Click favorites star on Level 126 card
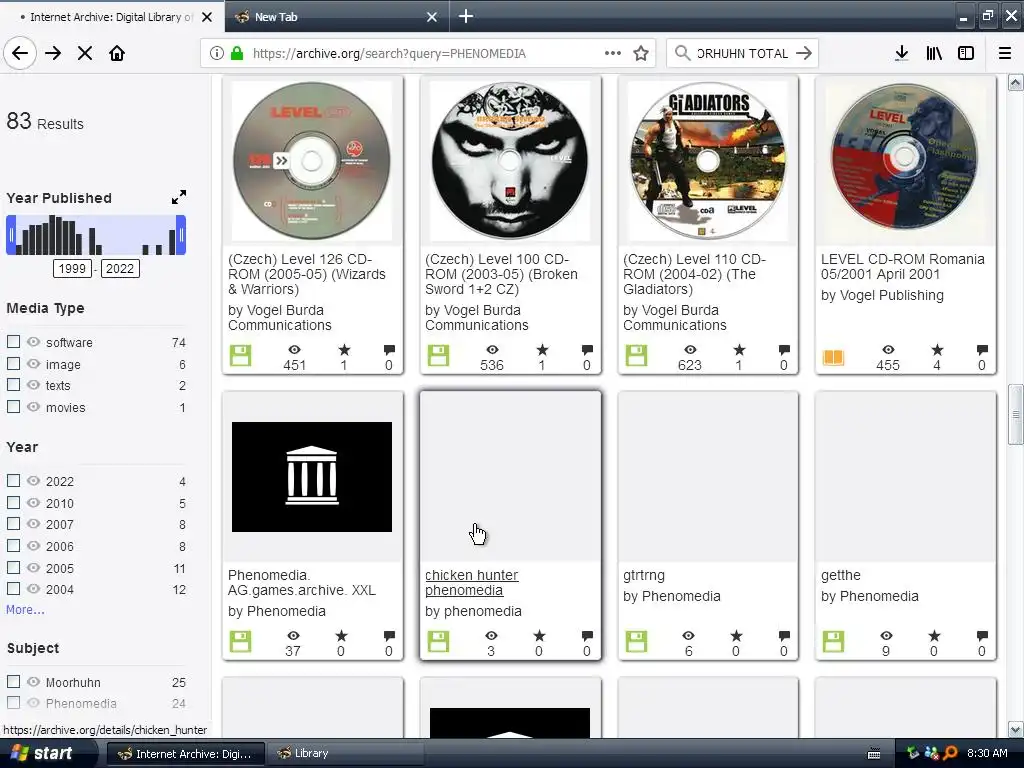 point(344,350)
